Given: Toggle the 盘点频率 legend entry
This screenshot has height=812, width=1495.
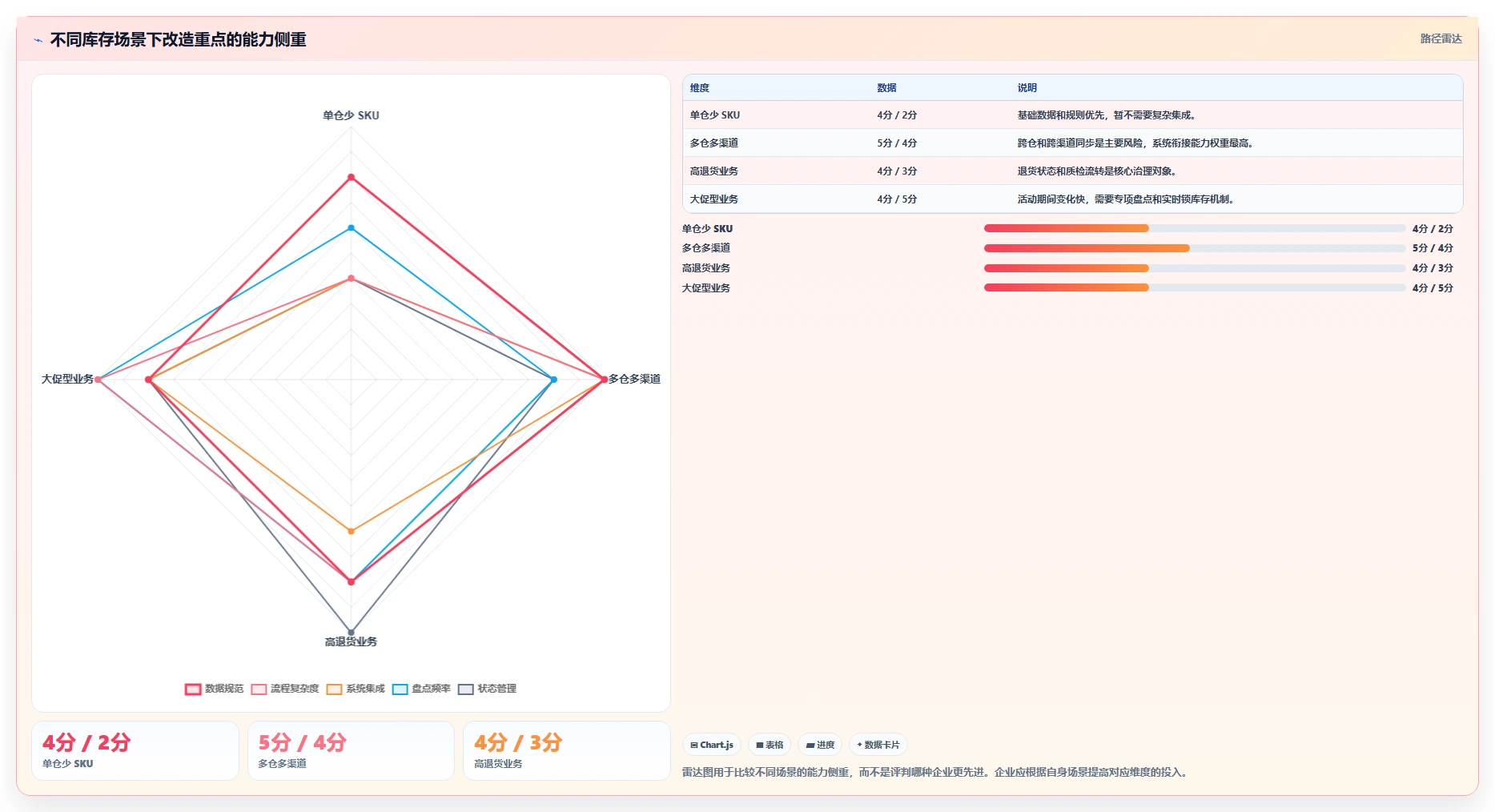Looking at the screenshot, I should (x=421, y=689).
